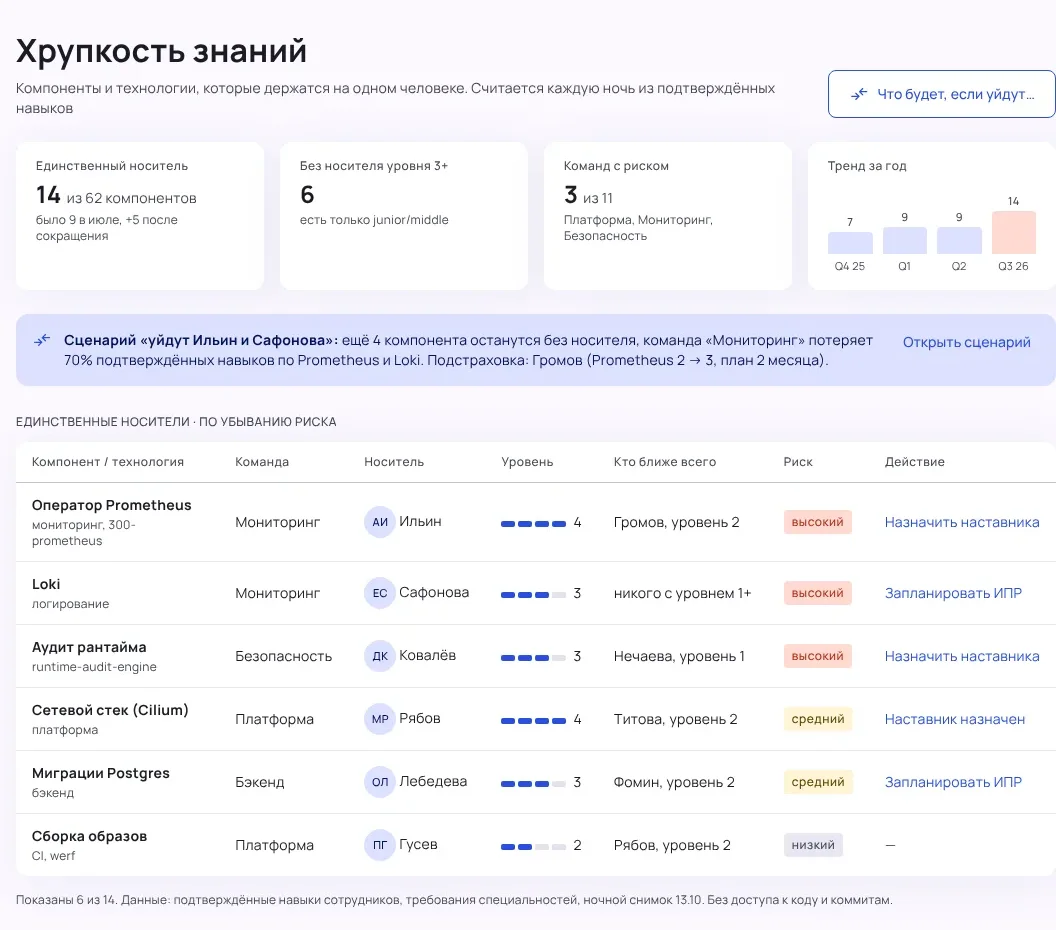This screenshot has width=1056, height=930.
Task: Open the «Команд с риском» card
Action: point(668,215)
